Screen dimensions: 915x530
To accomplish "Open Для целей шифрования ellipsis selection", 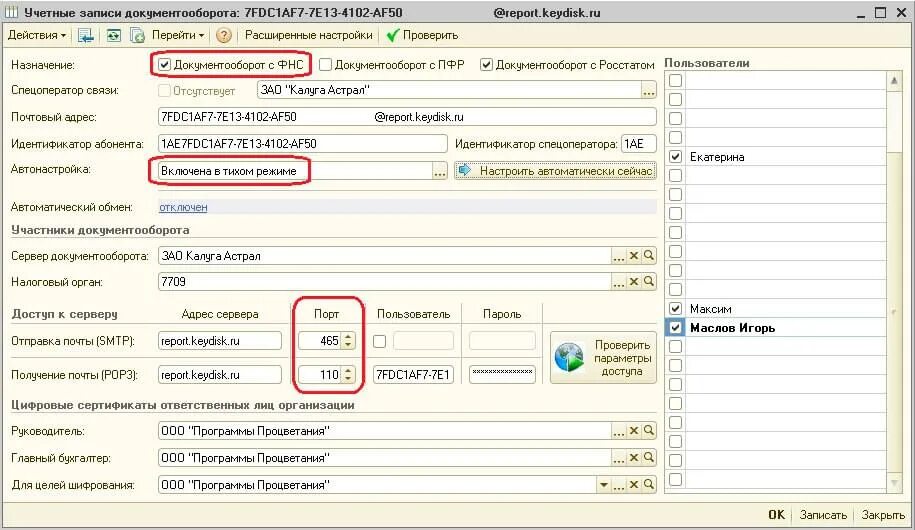I will coord(619,484).
